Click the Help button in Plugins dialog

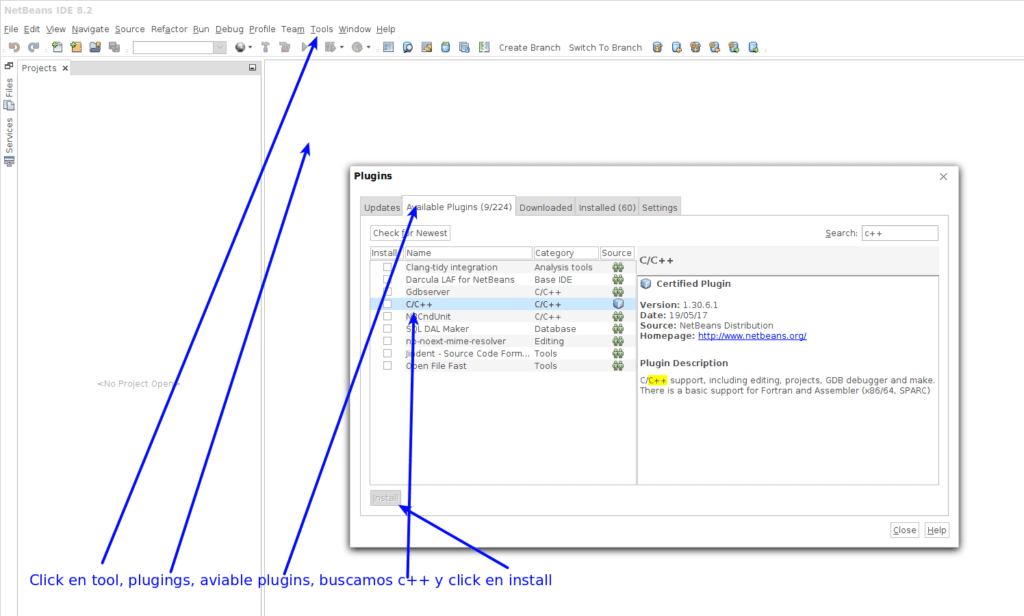936,530
